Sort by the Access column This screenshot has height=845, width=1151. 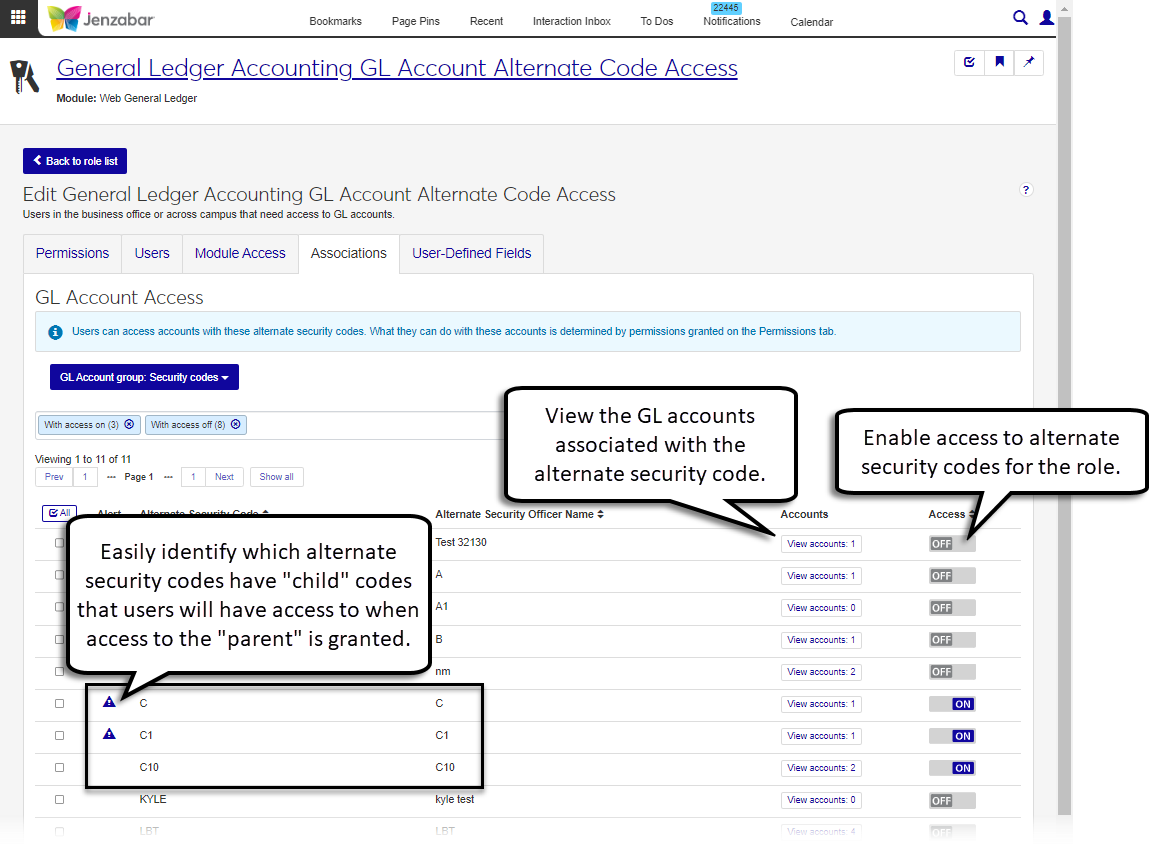[952, 514]
